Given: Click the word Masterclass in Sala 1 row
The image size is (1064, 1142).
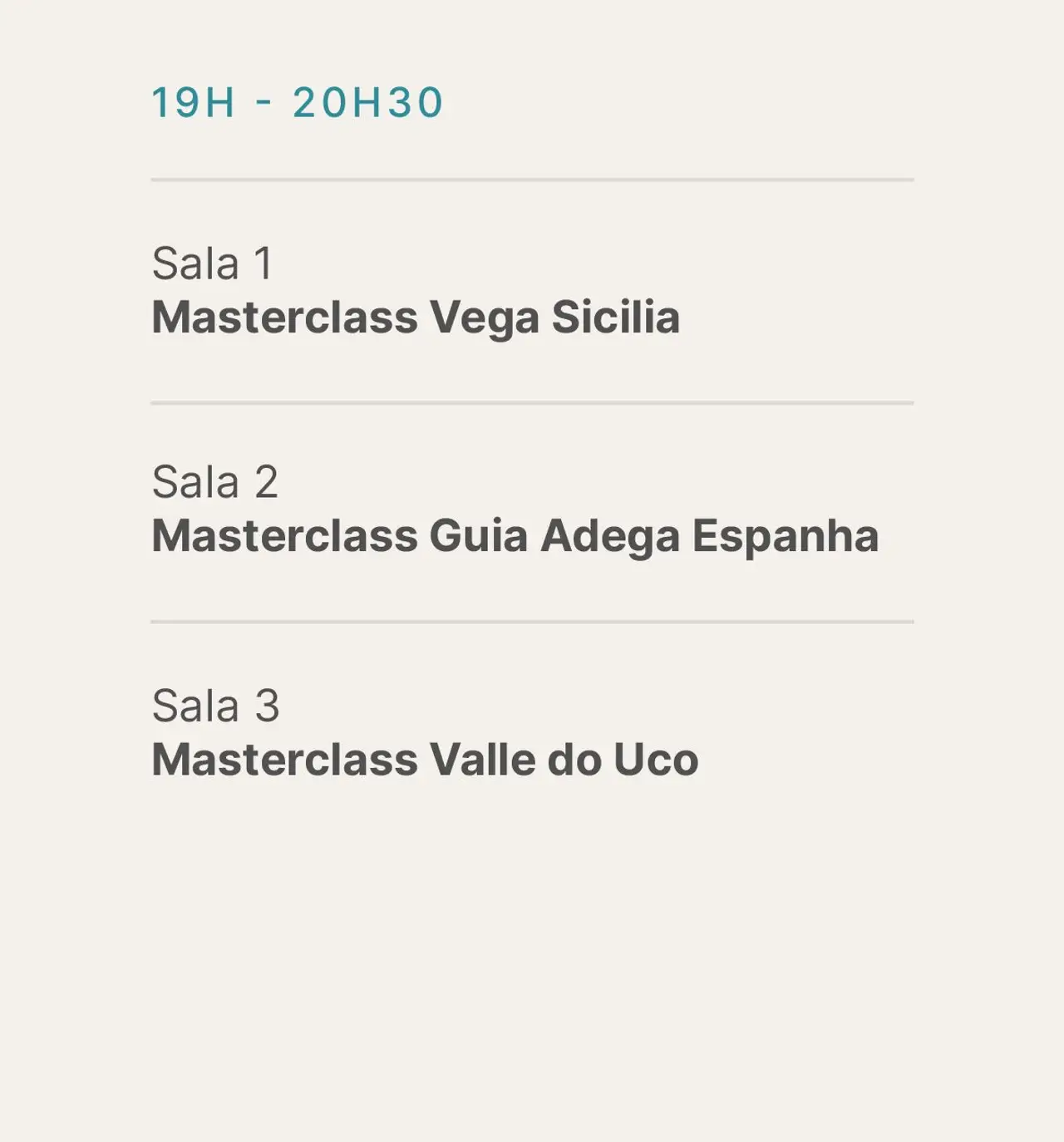Looking at the screenshot, I should (x=284, y=317).
